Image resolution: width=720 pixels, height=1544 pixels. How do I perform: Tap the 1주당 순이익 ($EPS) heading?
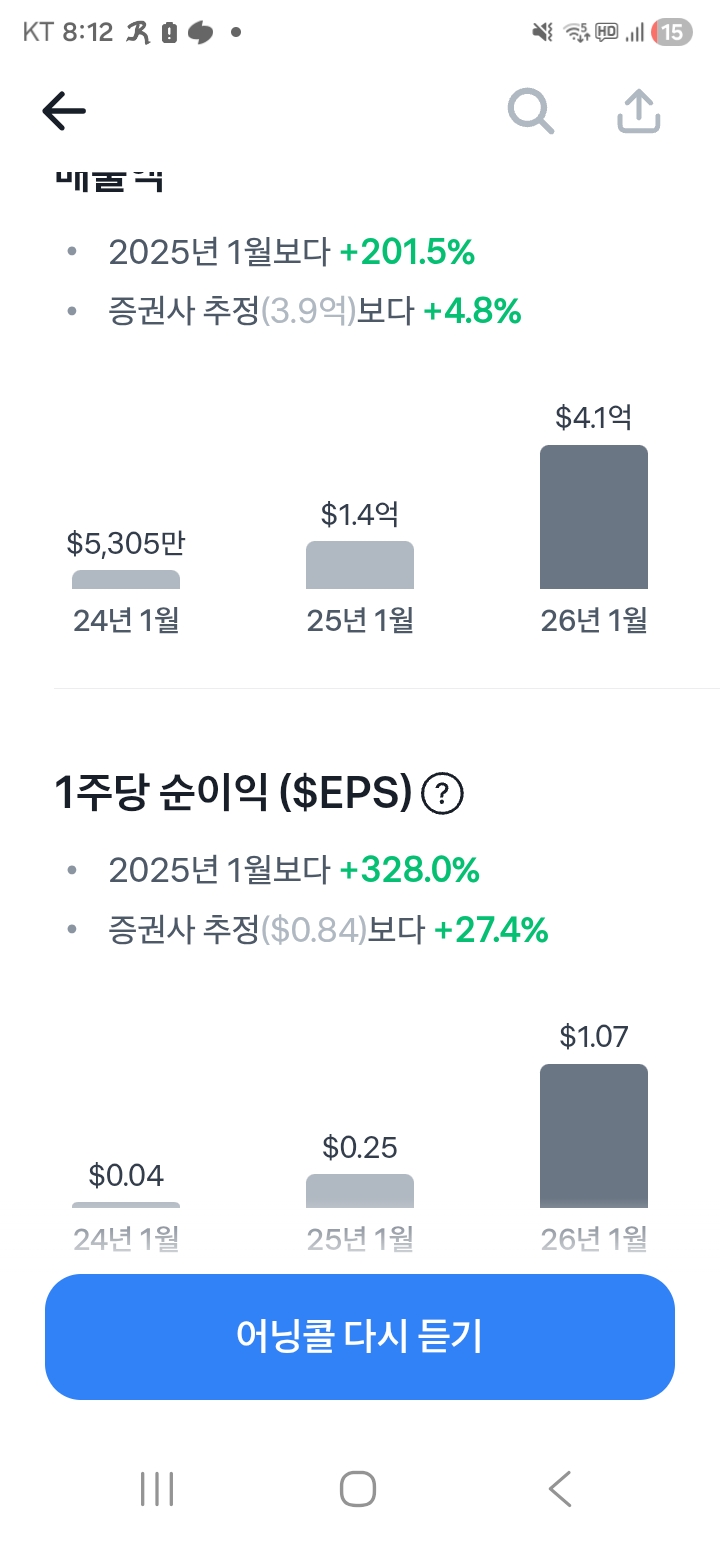click(233, 795)
